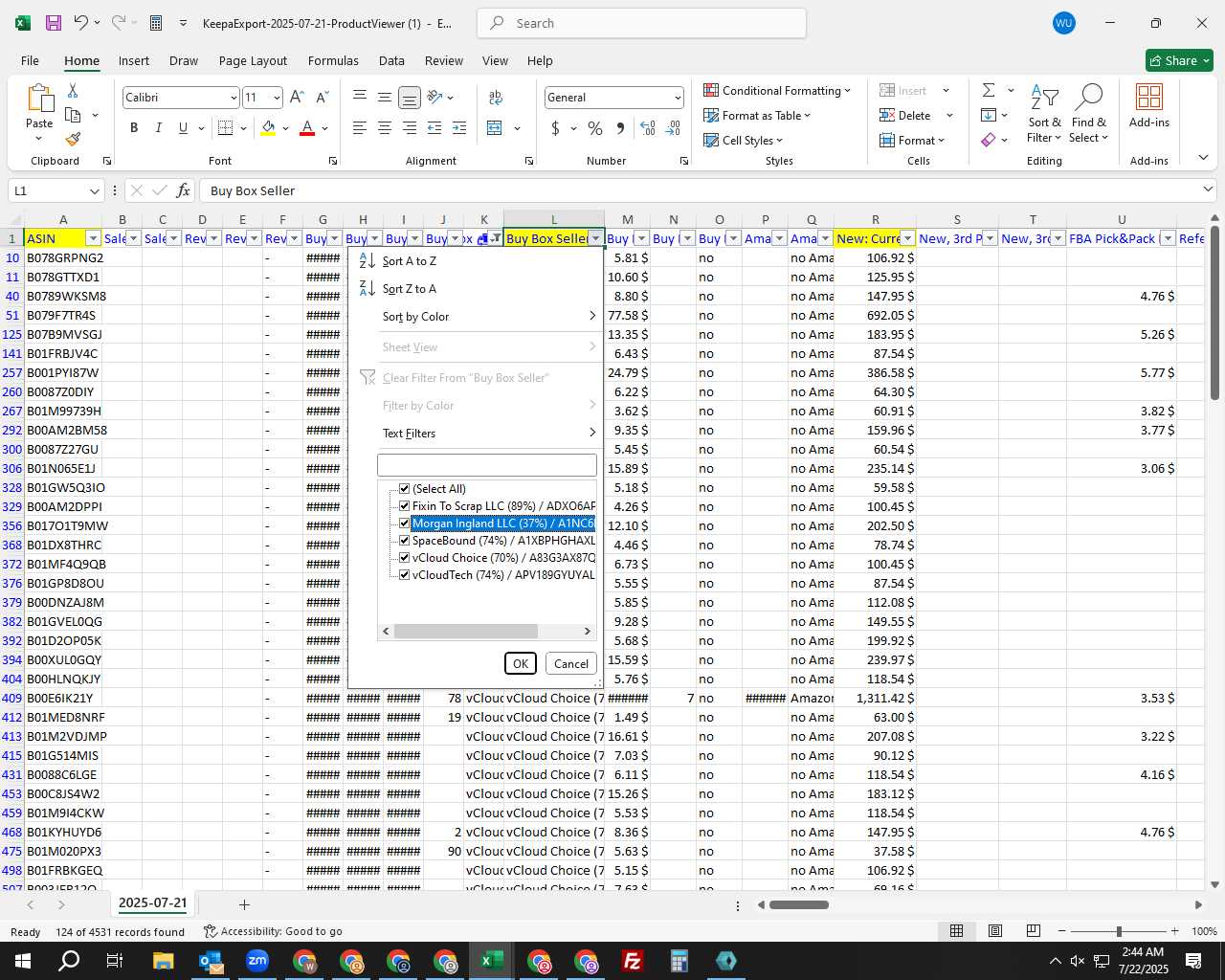
Task: Click the Format Painter brush icon
Action: point(73,139)
